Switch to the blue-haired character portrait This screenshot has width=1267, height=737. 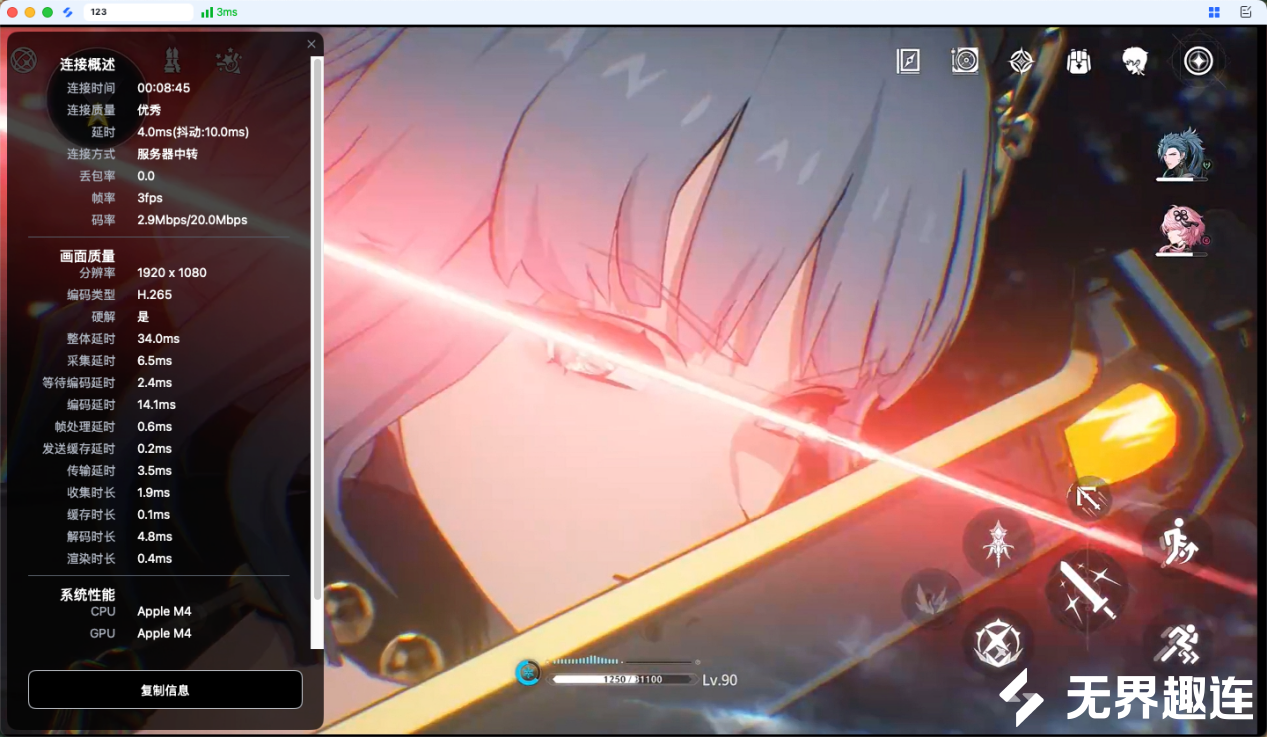click(1182, 153)
